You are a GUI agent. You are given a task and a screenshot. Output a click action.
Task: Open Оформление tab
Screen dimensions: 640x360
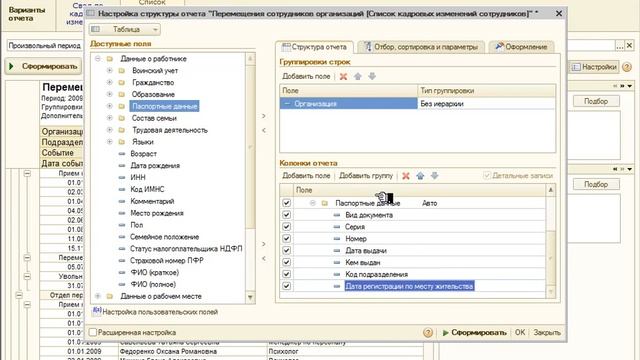pos(521,47)
